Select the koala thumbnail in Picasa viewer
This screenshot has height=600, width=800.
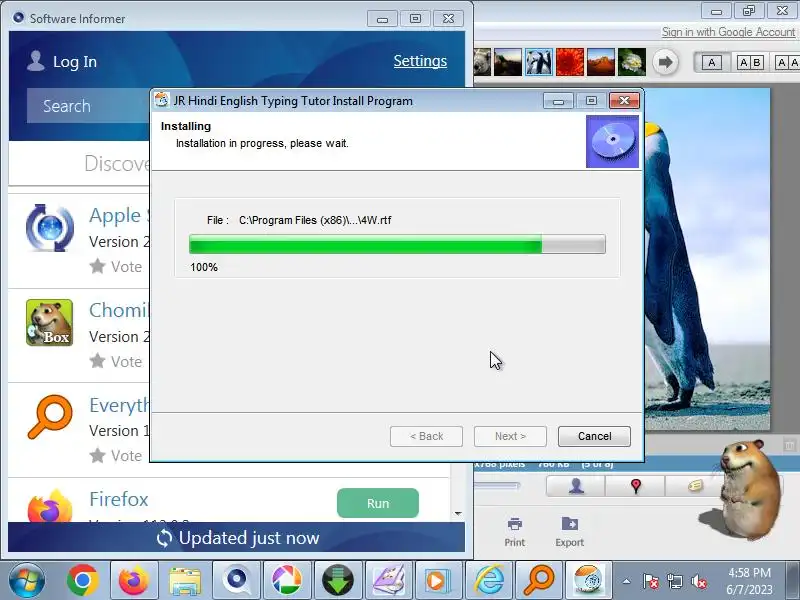(x=482, y=62)
